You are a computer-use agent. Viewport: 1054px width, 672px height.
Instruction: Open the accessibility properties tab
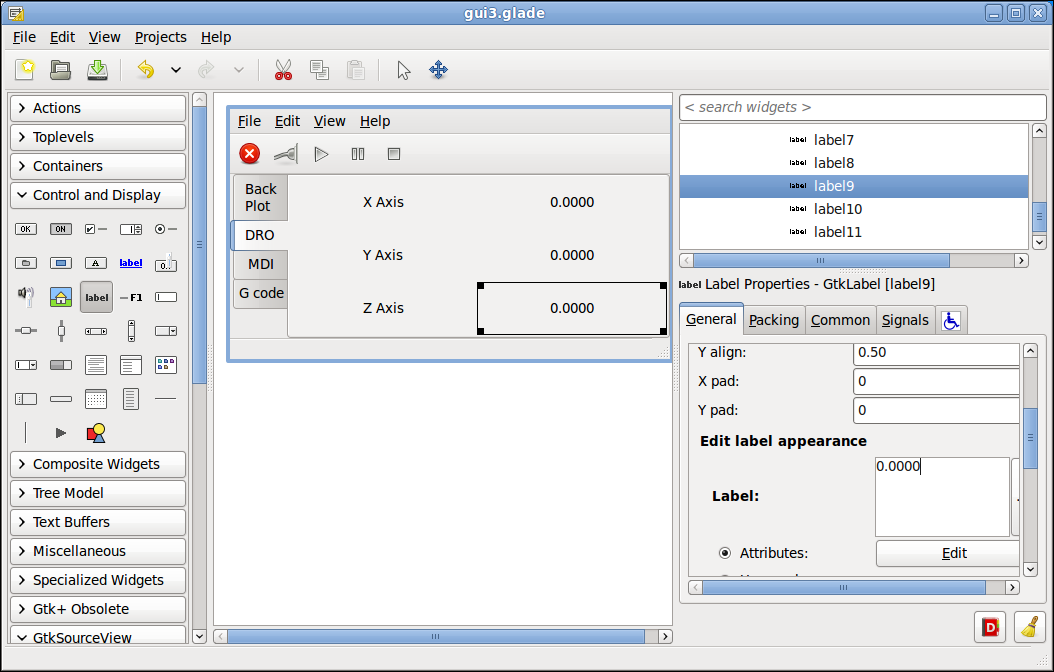(950, 321)
